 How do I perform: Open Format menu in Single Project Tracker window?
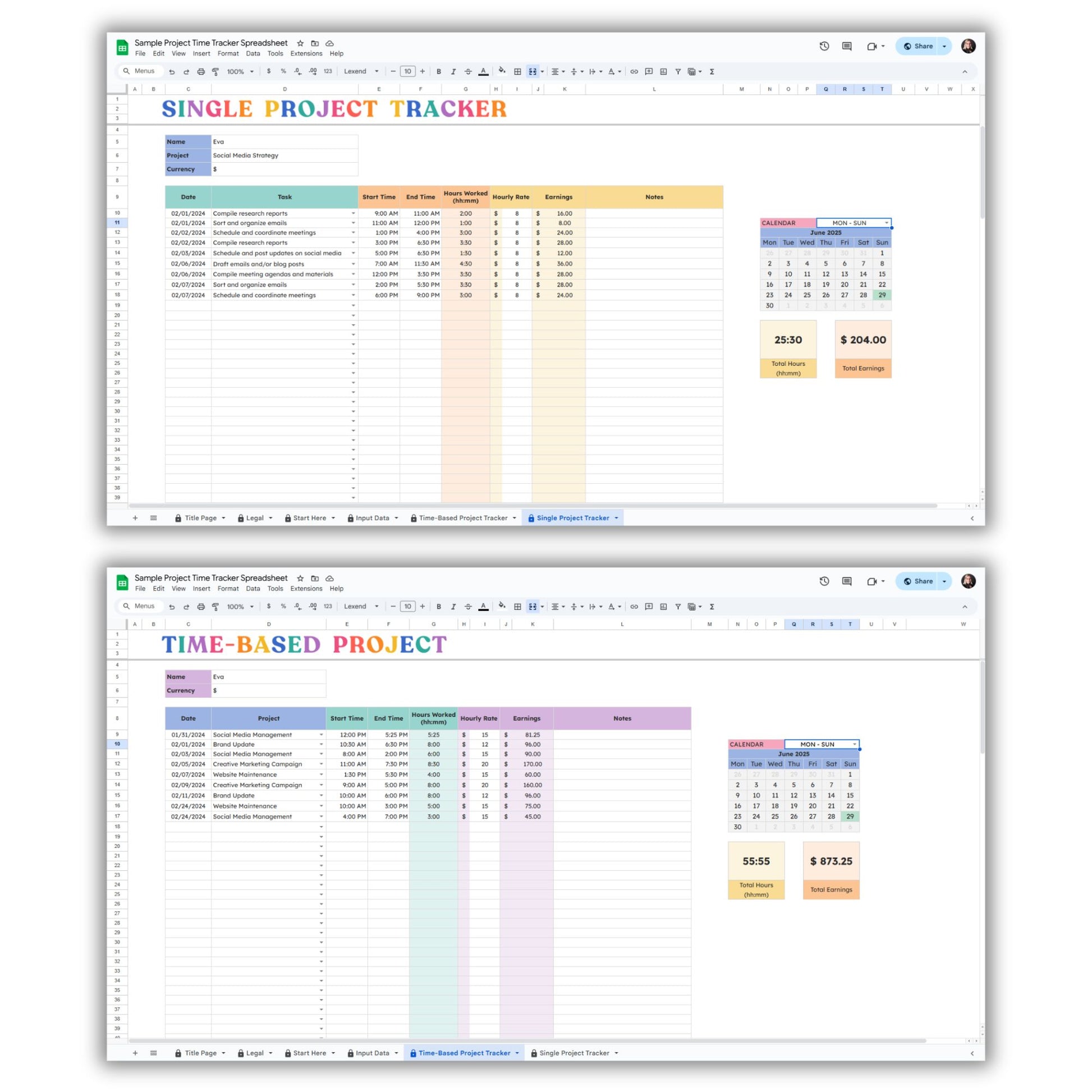pyautogui.click(x=228, y=54)
